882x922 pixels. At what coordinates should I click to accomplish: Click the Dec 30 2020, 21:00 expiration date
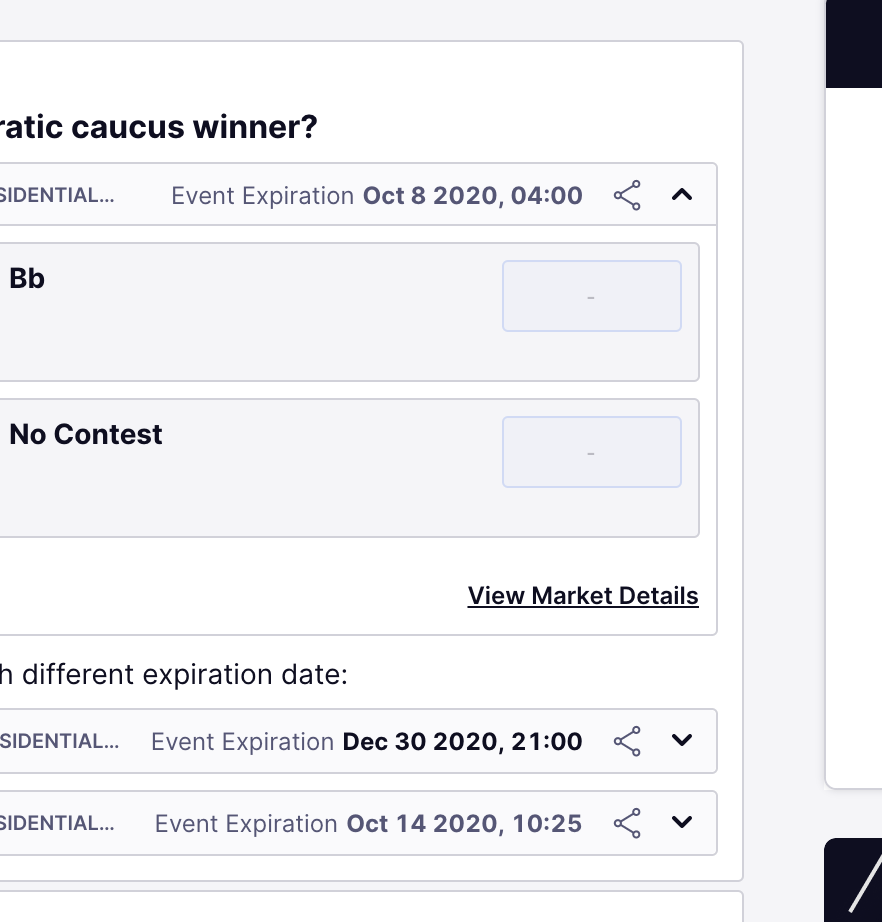(x=462, y=741)
